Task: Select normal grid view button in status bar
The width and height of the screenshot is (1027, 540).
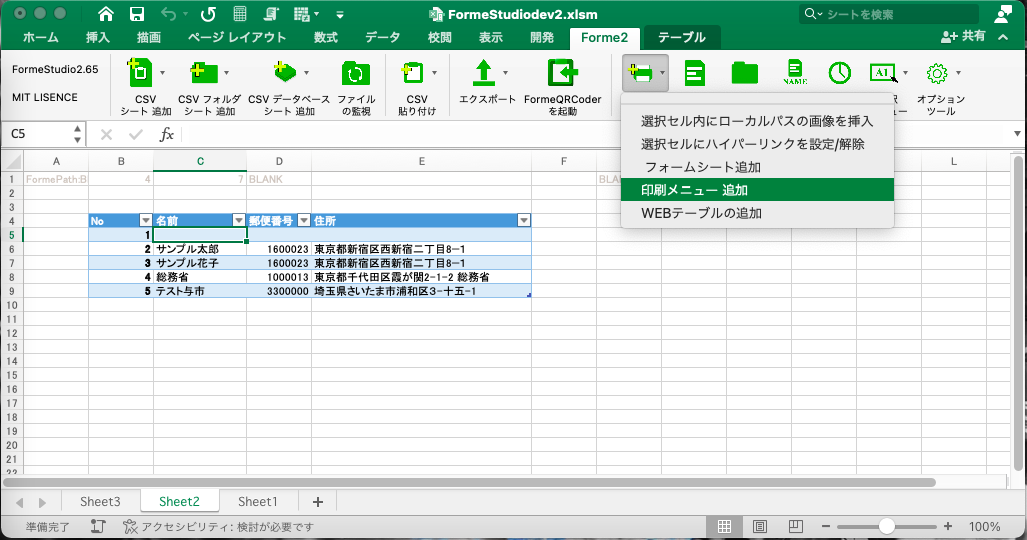Action: (725, 526)
